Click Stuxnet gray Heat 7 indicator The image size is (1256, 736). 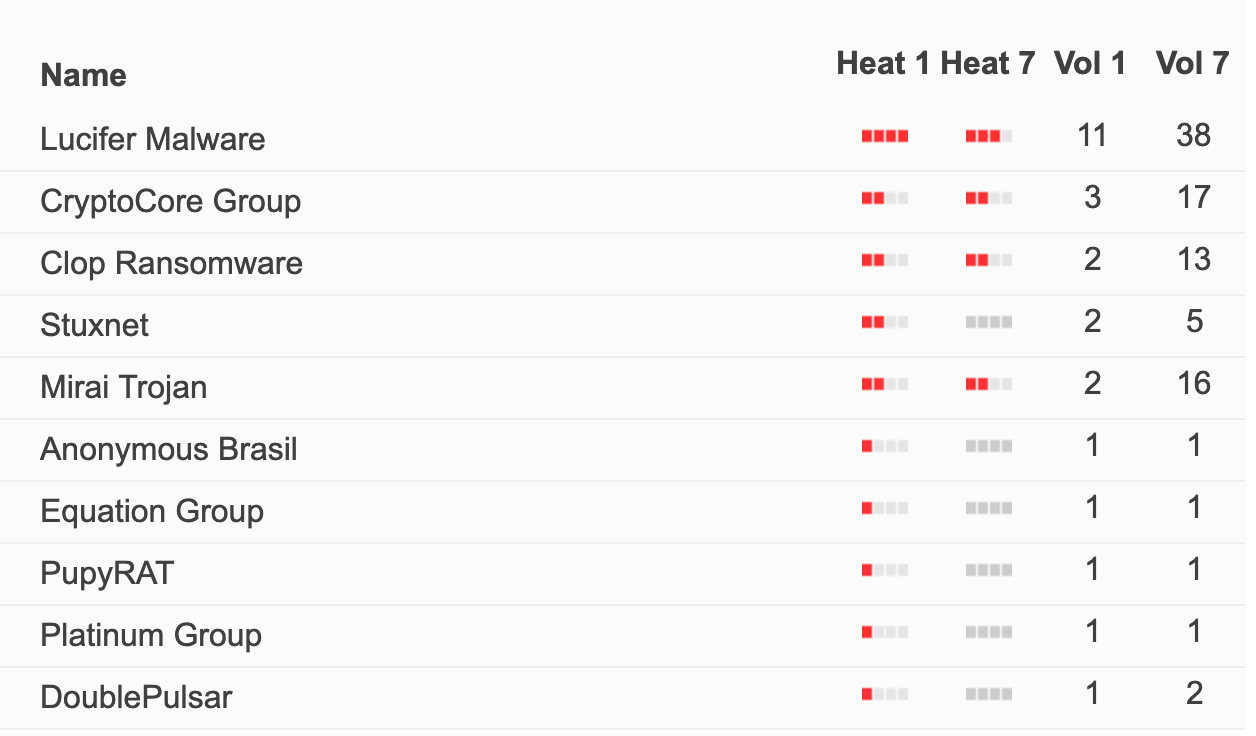pyautogui.click(x=989, y=323)
